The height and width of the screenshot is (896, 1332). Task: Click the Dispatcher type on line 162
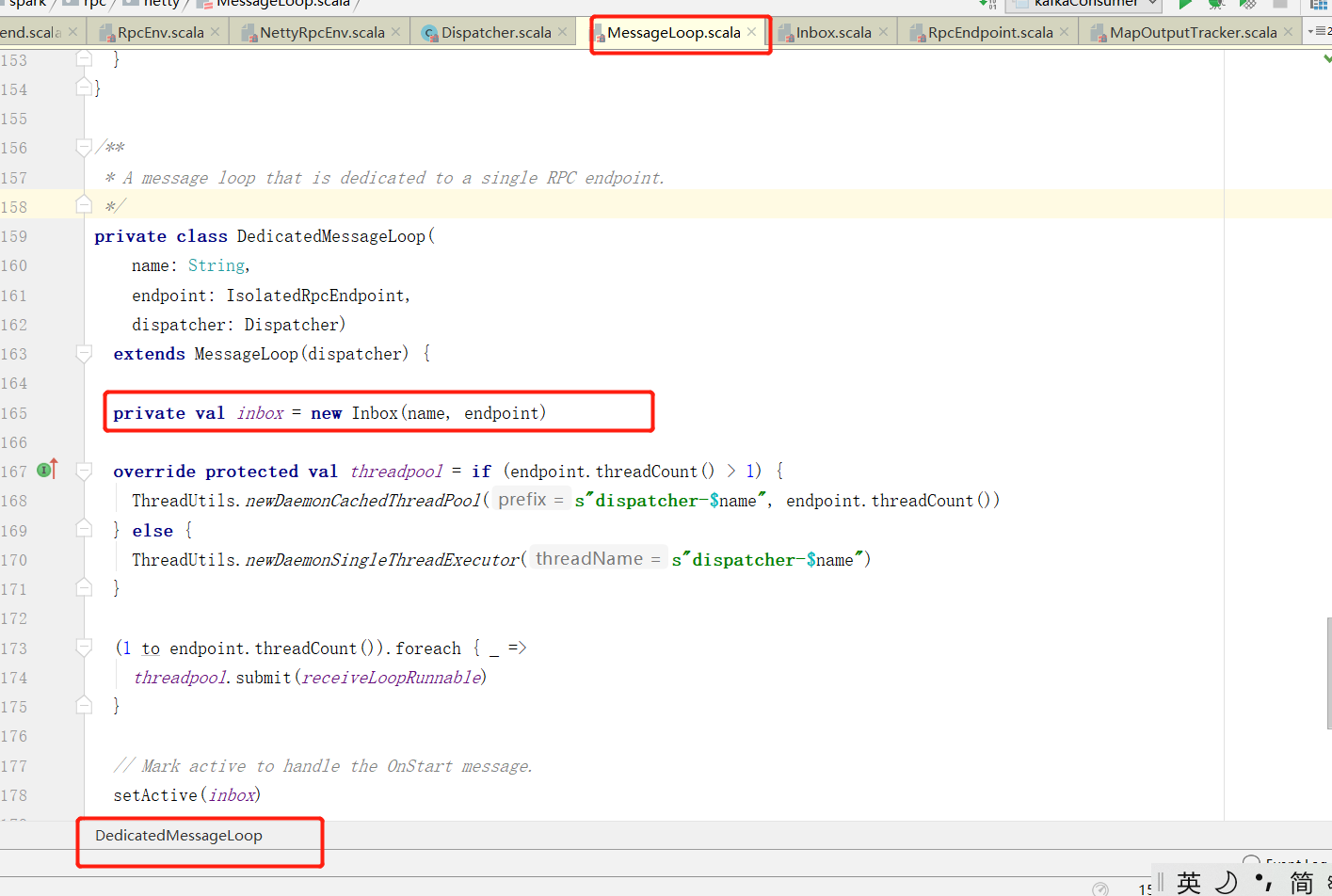pyautogui.click(x=291, y=325)
